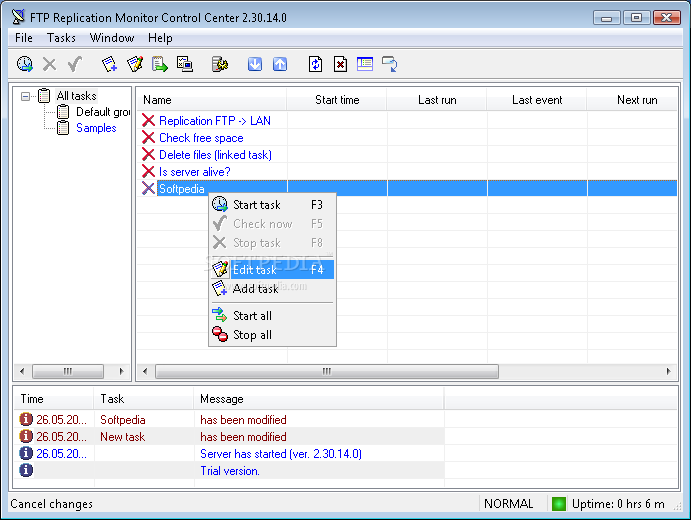Open the Window menu
The image size is (691, 520).
pos(112,38)
